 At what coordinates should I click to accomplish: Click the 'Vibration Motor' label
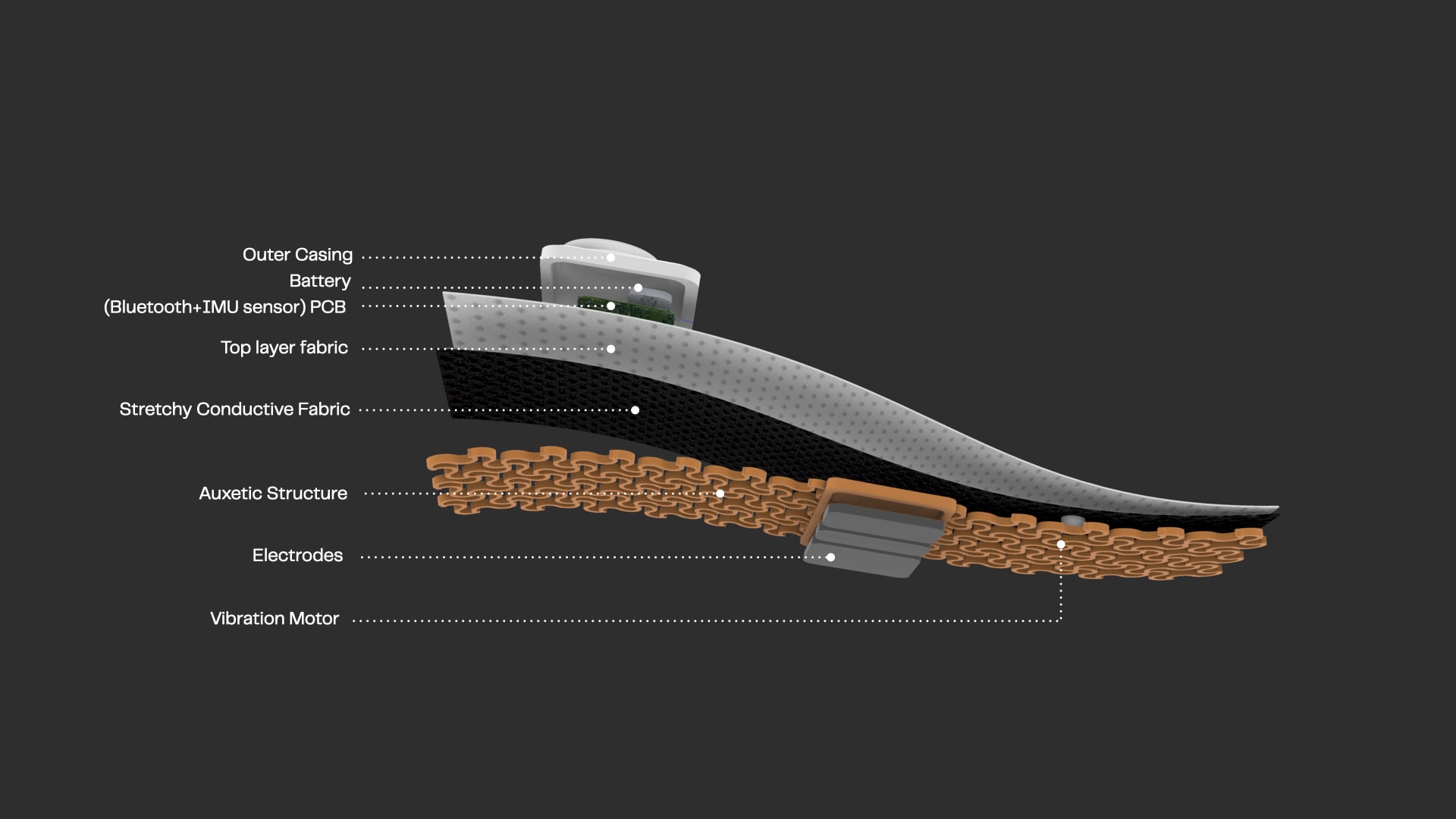[x=275, y=619]
